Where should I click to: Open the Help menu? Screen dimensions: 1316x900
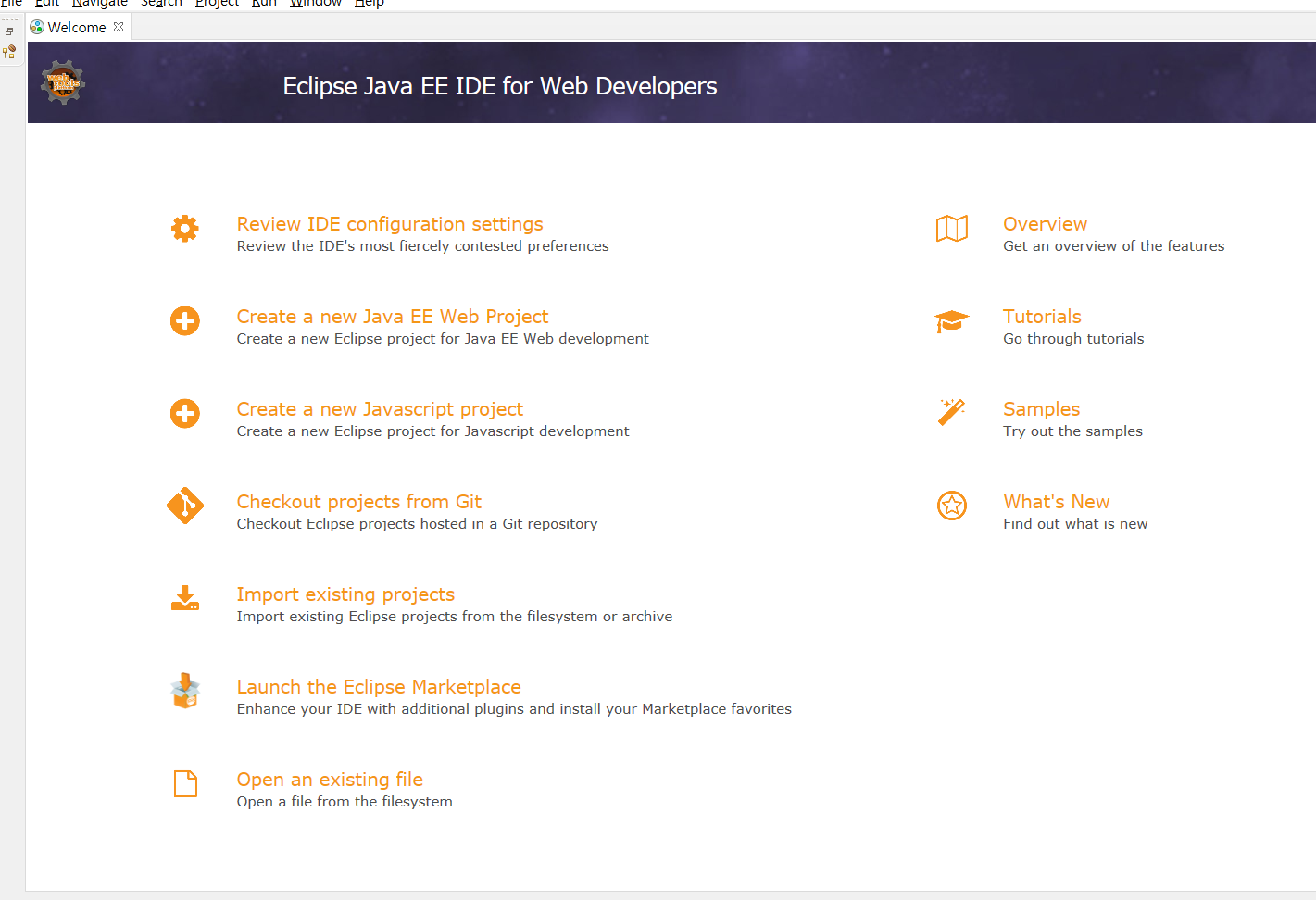coord(370,3)
